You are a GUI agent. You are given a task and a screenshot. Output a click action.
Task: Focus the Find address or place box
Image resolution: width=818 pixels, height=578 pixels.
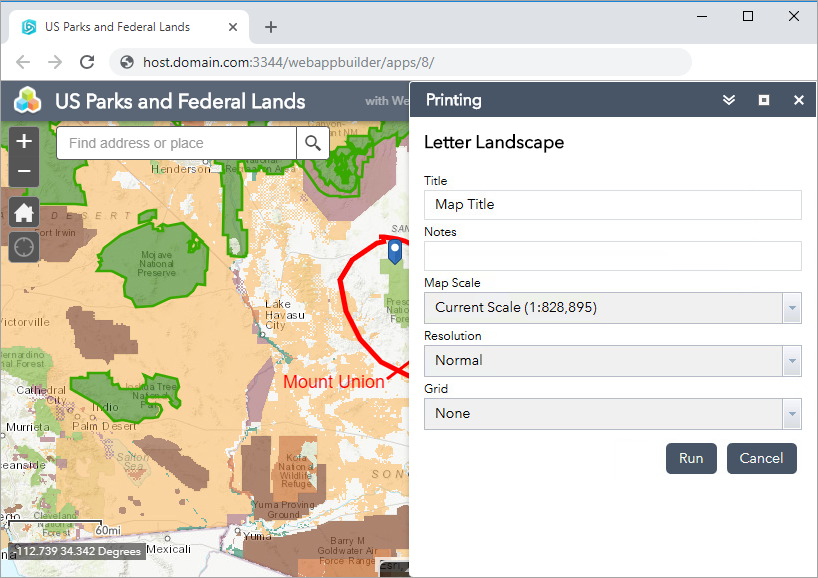point(177,143)
